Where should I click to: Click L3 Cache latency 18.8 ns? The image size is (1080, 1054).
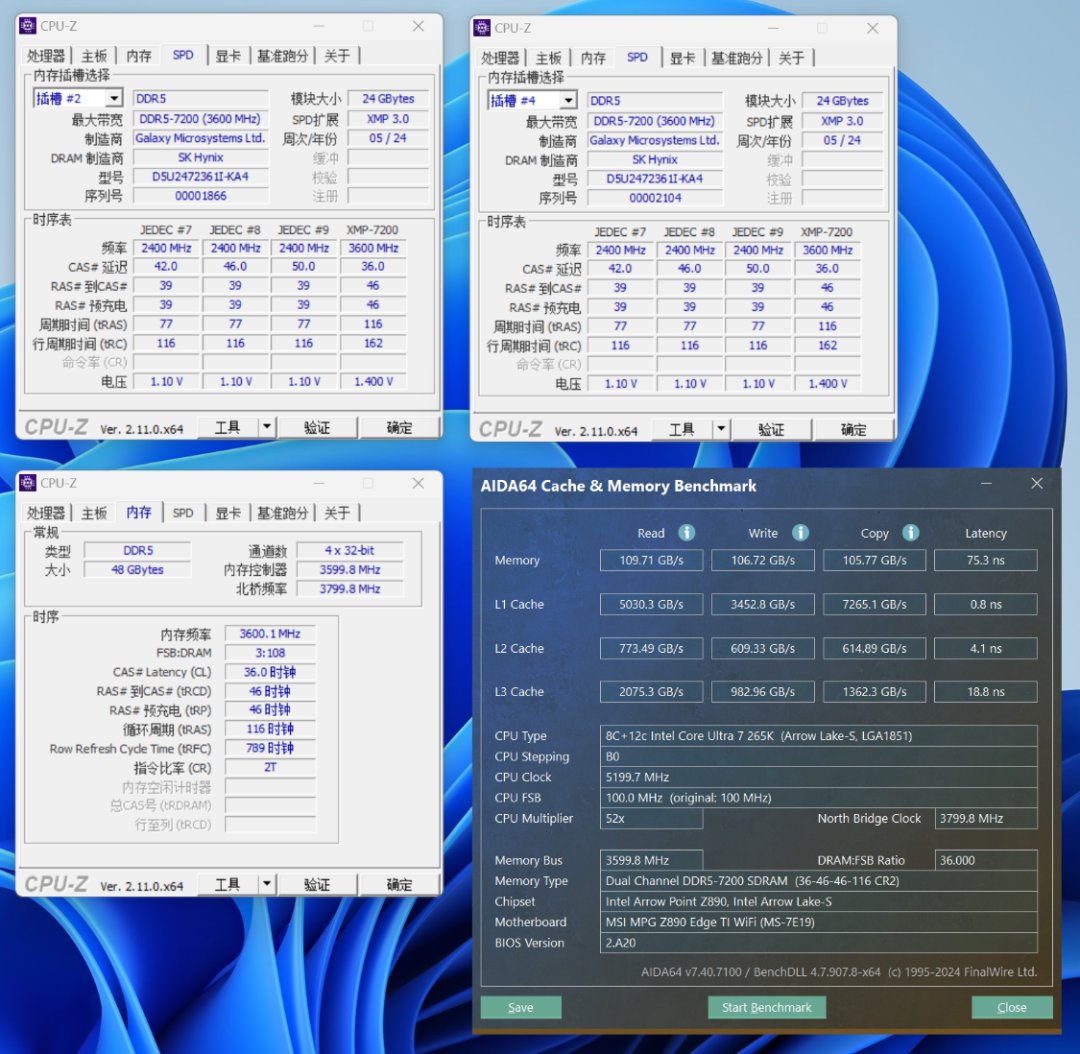(986, 691)
